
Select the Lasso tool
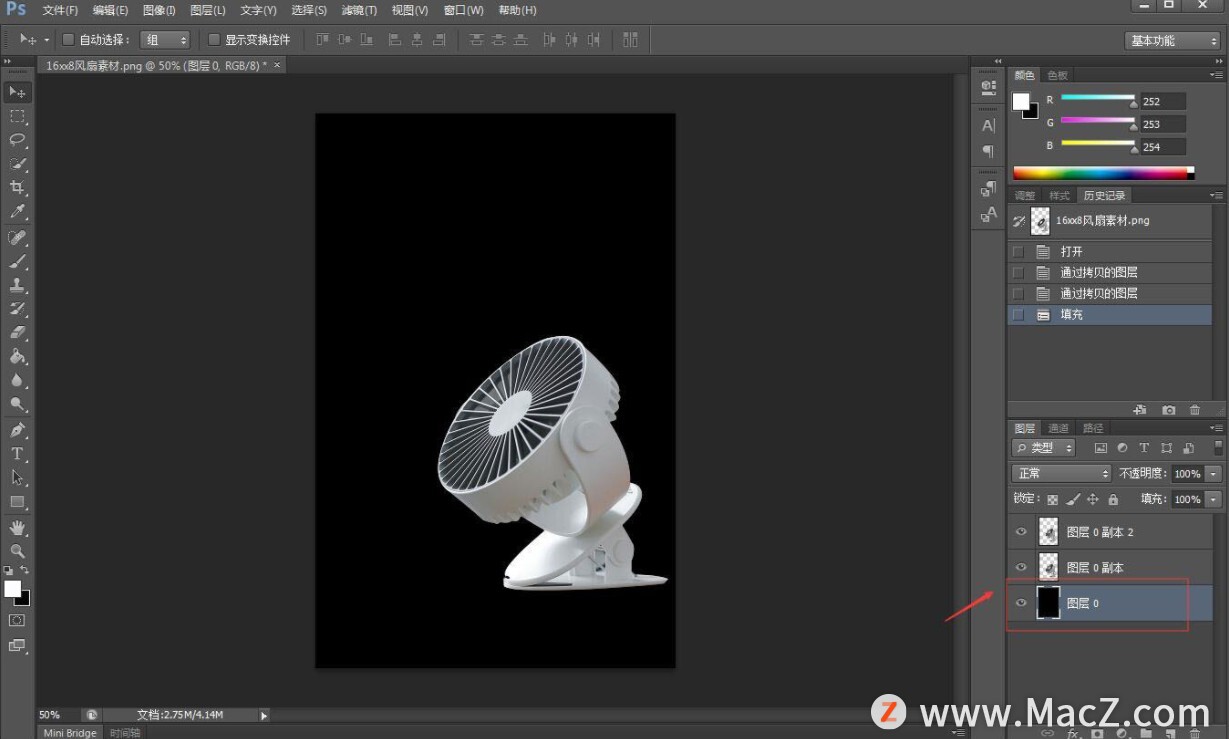pos(17,140)
